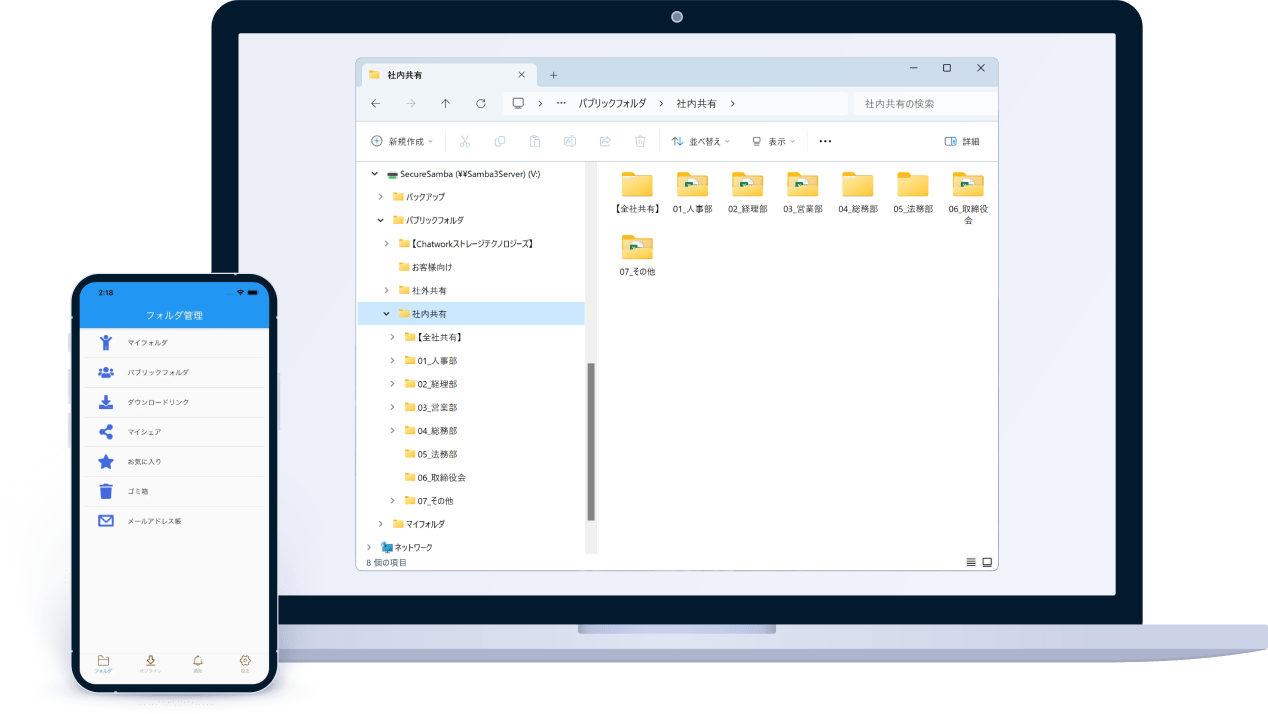This screenshot has height=714, width=1268.
Task: Click the Cut scissors icon
Action: pos(465,141)
